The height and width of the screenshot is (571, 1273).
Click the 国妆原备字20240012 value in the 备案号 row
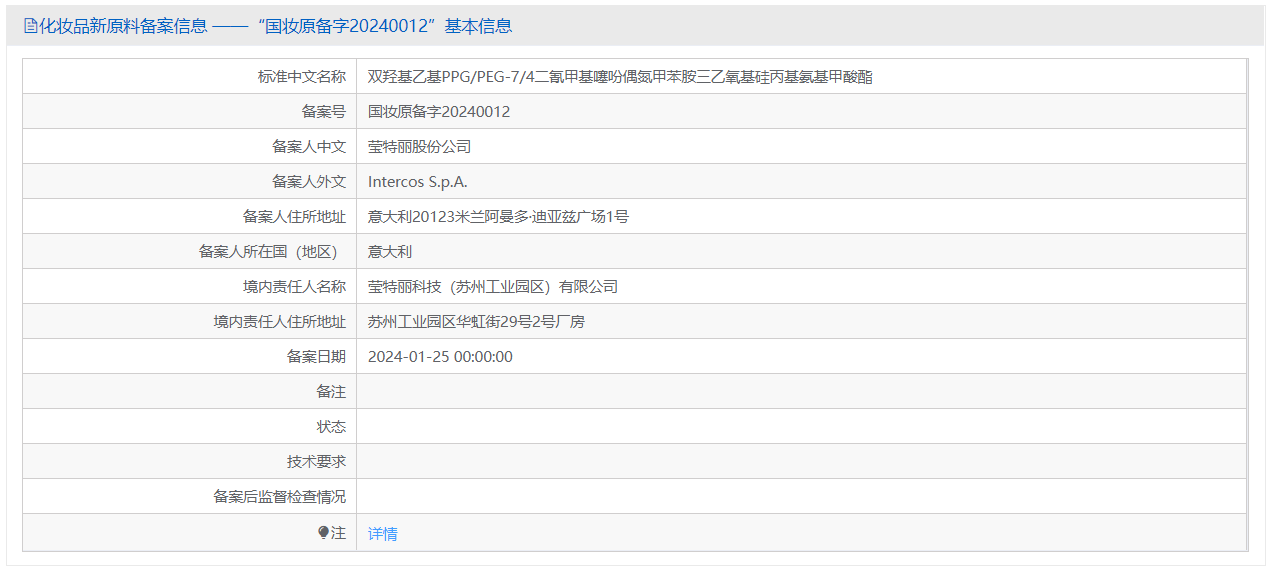click(439, 111)
